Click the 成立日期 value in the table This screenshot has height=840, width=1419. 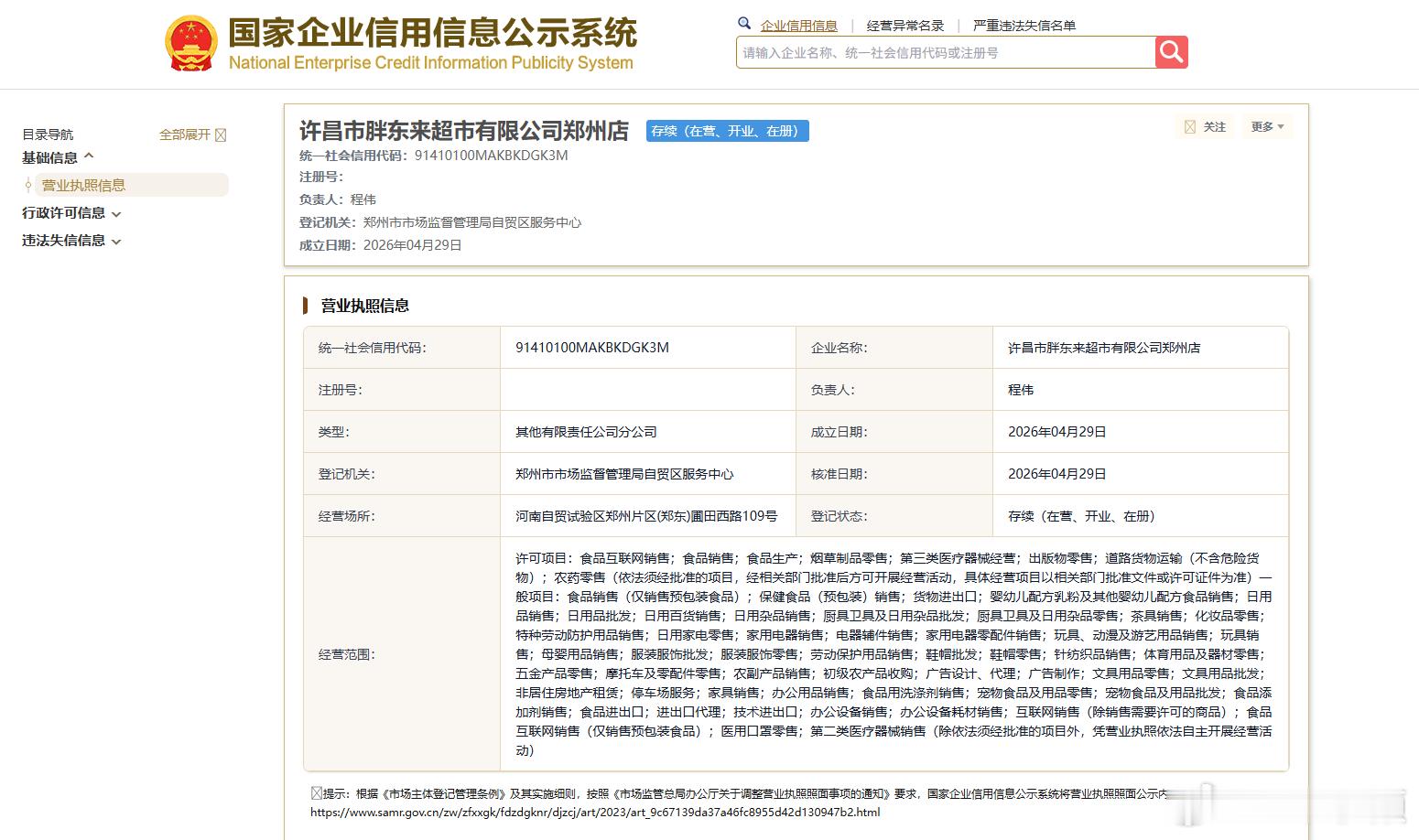pos(1057,432)
